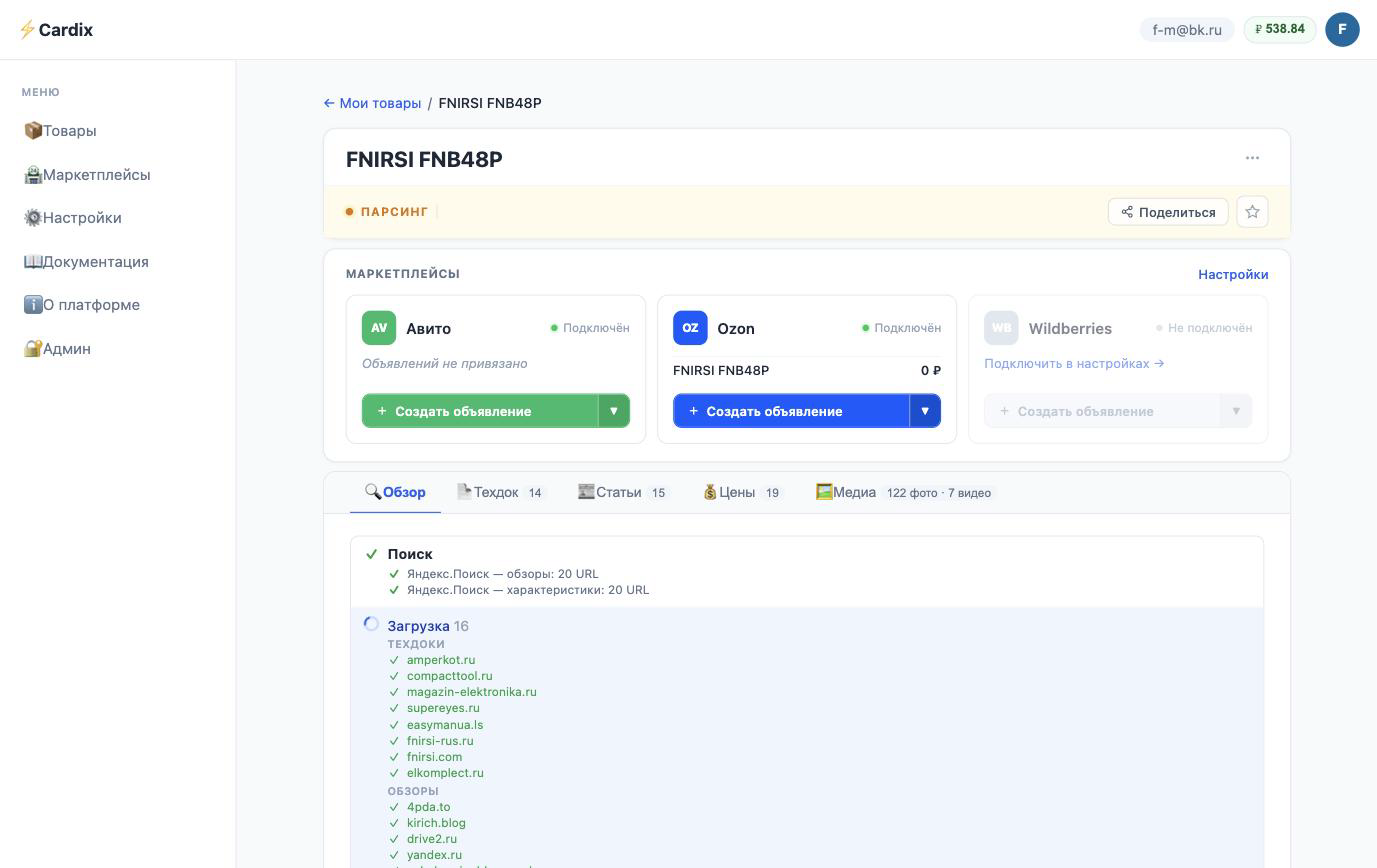Follow Подключить в настройках link
Screen dimensions: 1377x868
[1074, 363]
